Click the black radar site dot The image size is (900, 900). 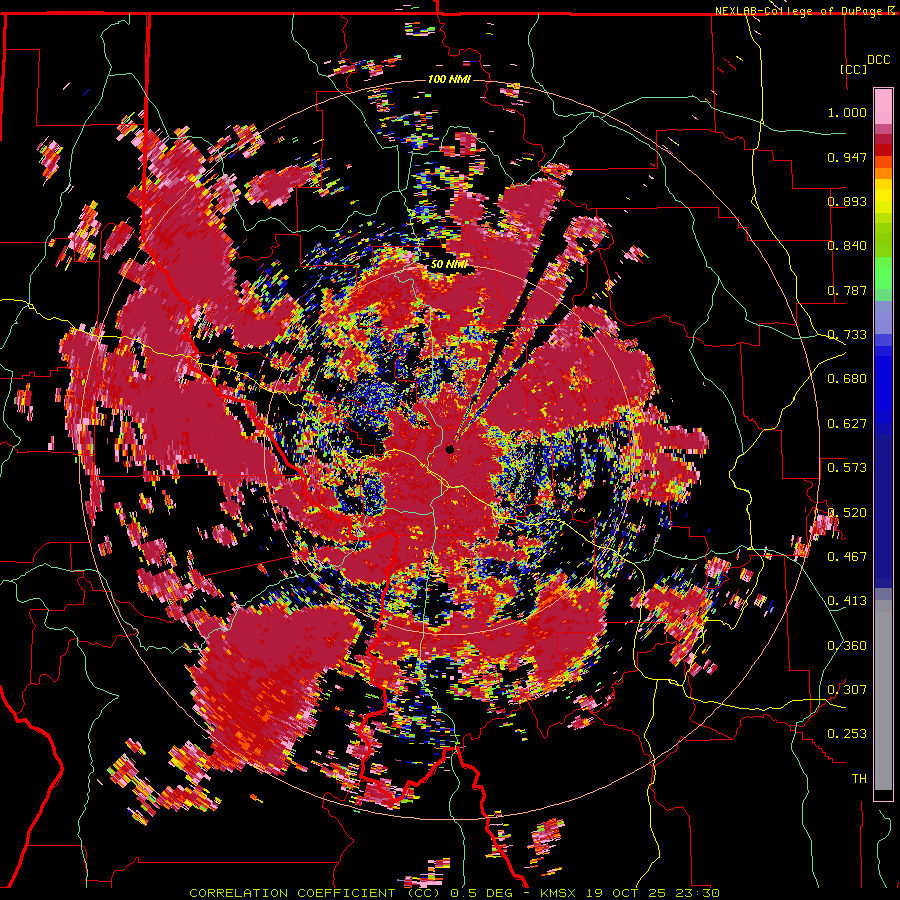pyautogui.click(x=449, y=449)
